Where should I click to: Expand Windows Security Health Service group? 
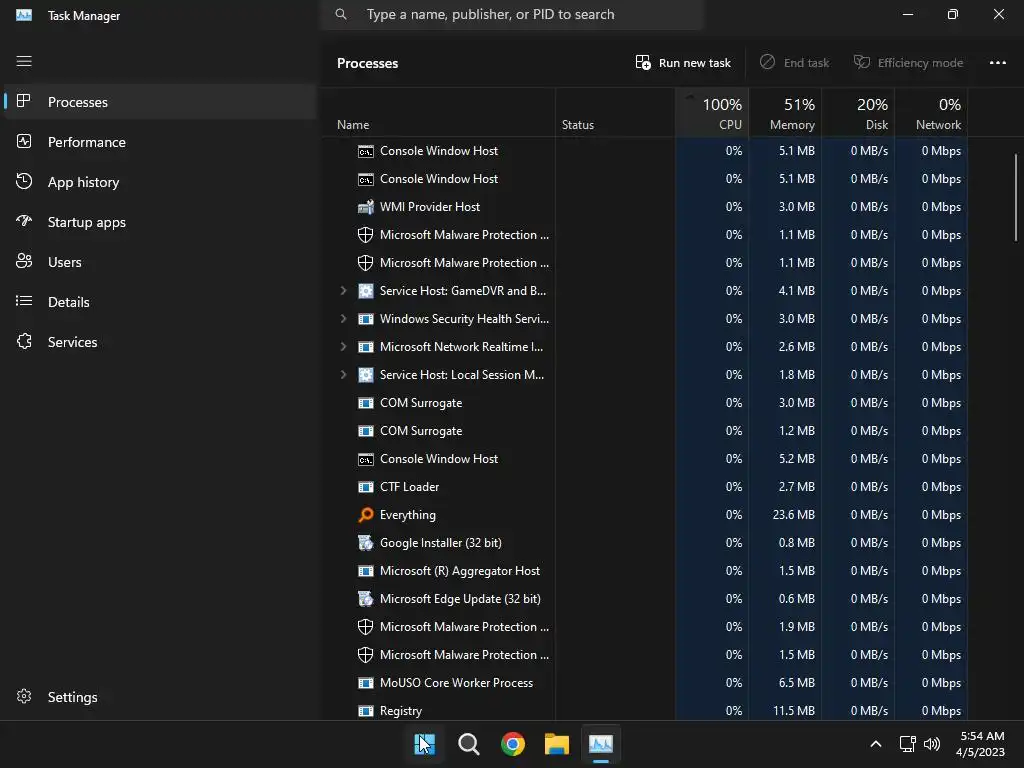344,319
